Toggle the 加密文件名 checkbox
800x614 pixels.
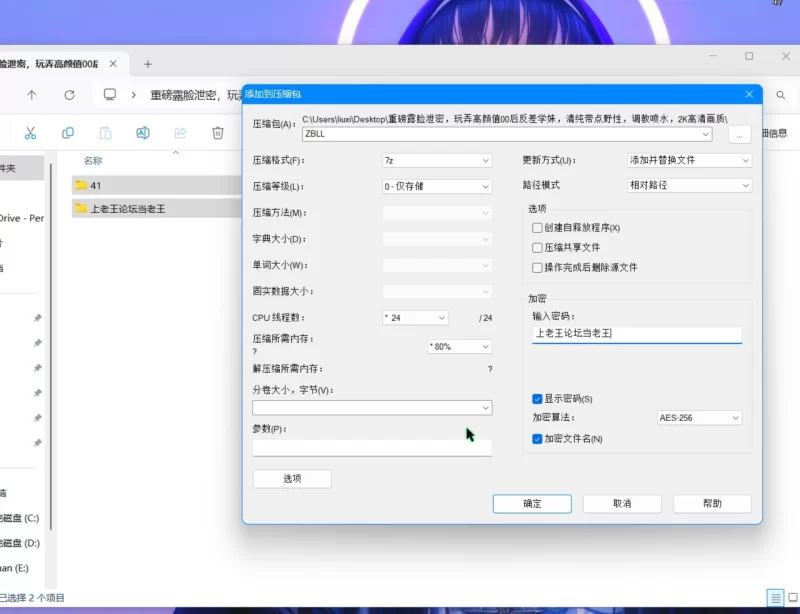click(538, 439)
